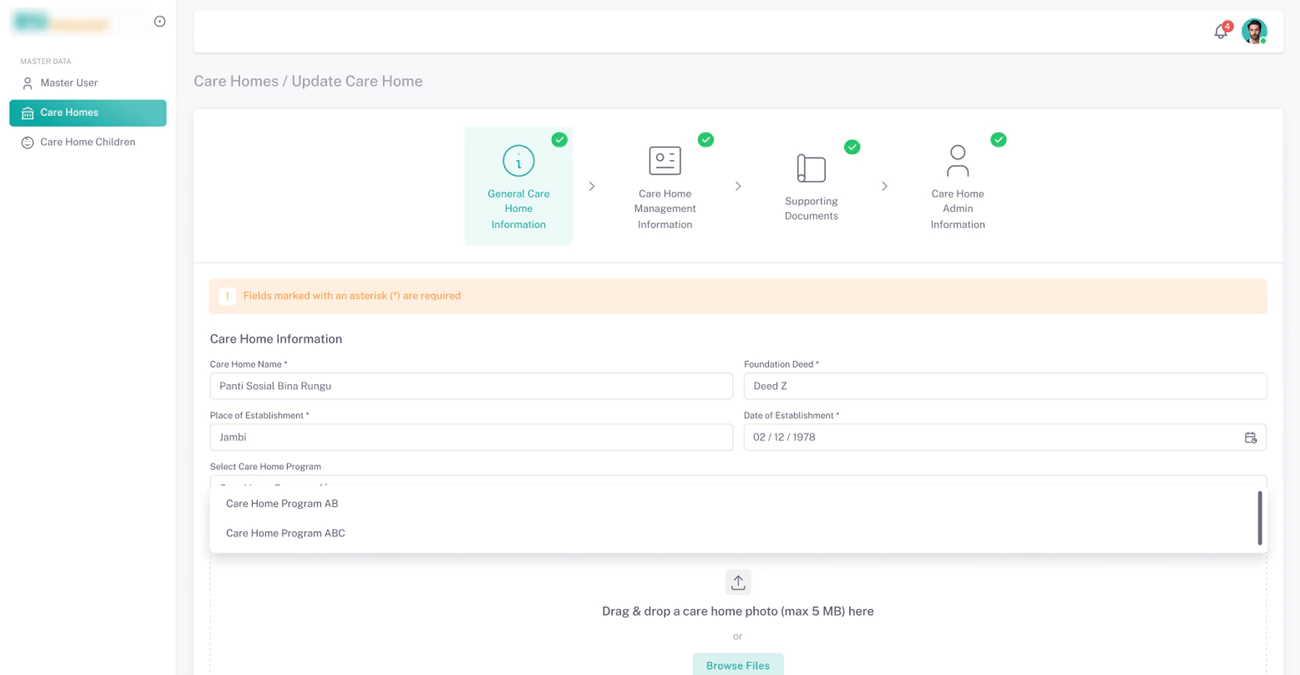This screenshot has width=1300, height=675.
Task: Click green checkmark on General Care Home Information
Action: (x=559, y=140)
